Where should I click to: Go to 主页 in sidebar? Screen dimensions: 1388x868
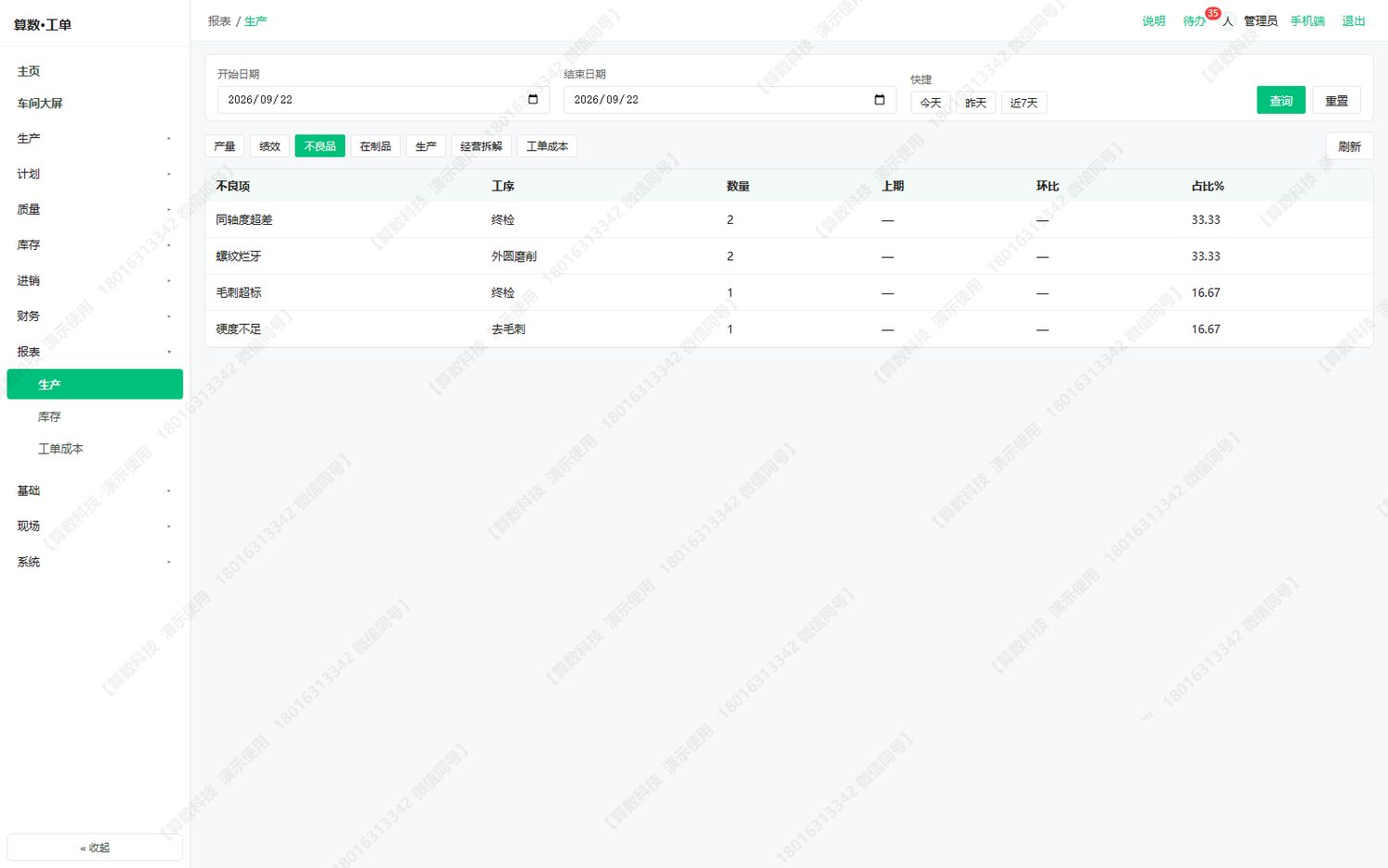pos(94,71)
